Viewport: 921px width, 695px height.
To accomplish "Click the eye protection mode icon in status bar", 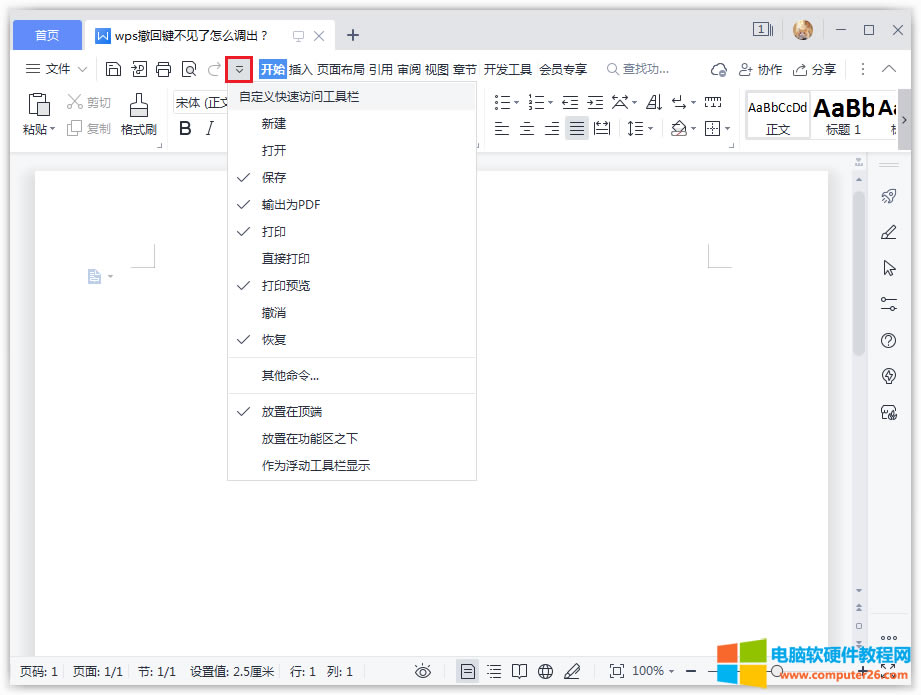I will (x=423, y=671).
